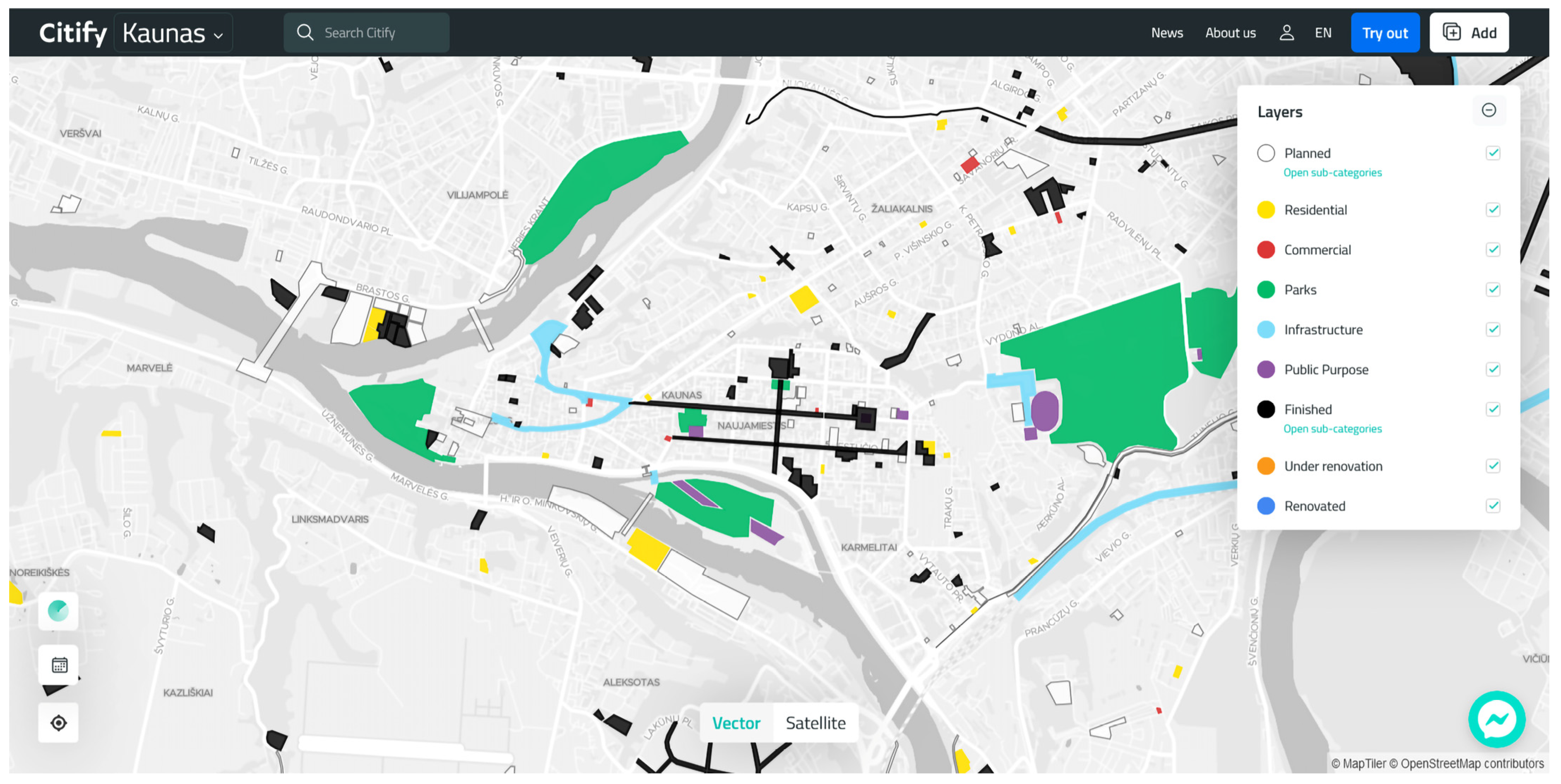
Task: Open the Kaunas city dropdown
Action: (173, 33)
